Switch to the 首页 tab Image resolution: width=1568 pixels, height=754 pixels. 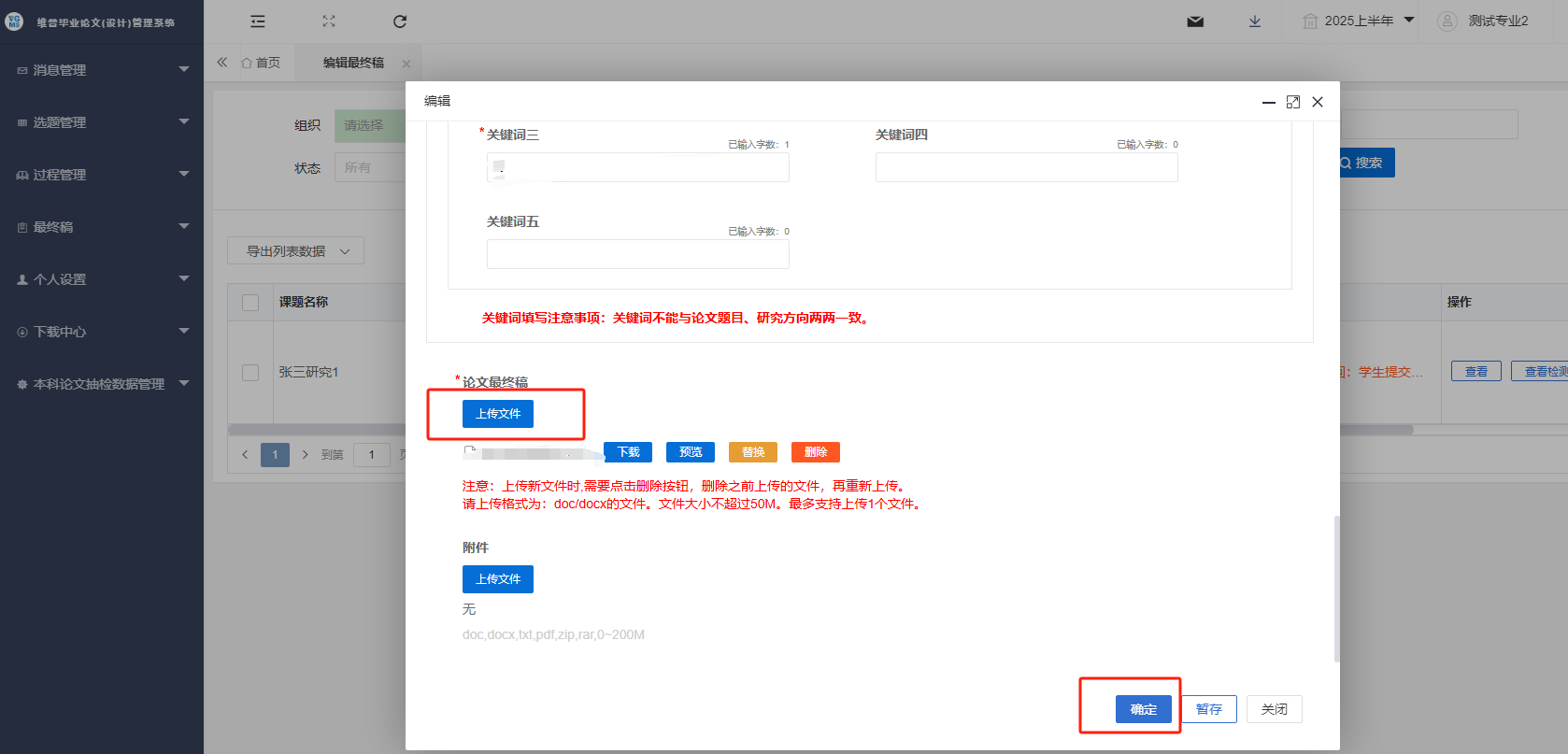pyautogui.click(x=261, y=63)
